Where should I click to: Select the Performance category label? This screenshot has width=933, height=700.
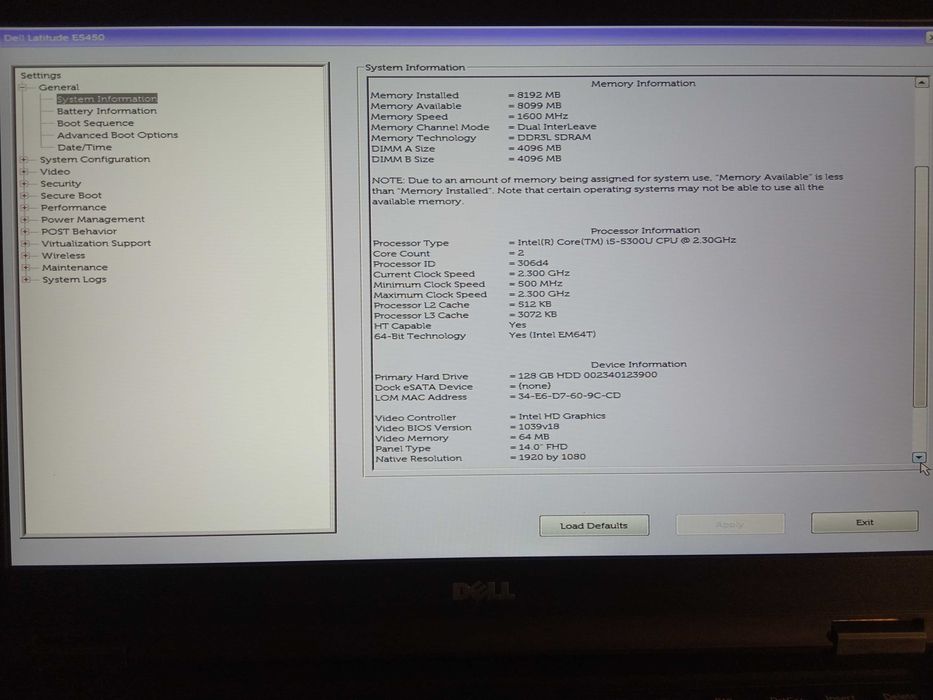(x=73, y=207)
